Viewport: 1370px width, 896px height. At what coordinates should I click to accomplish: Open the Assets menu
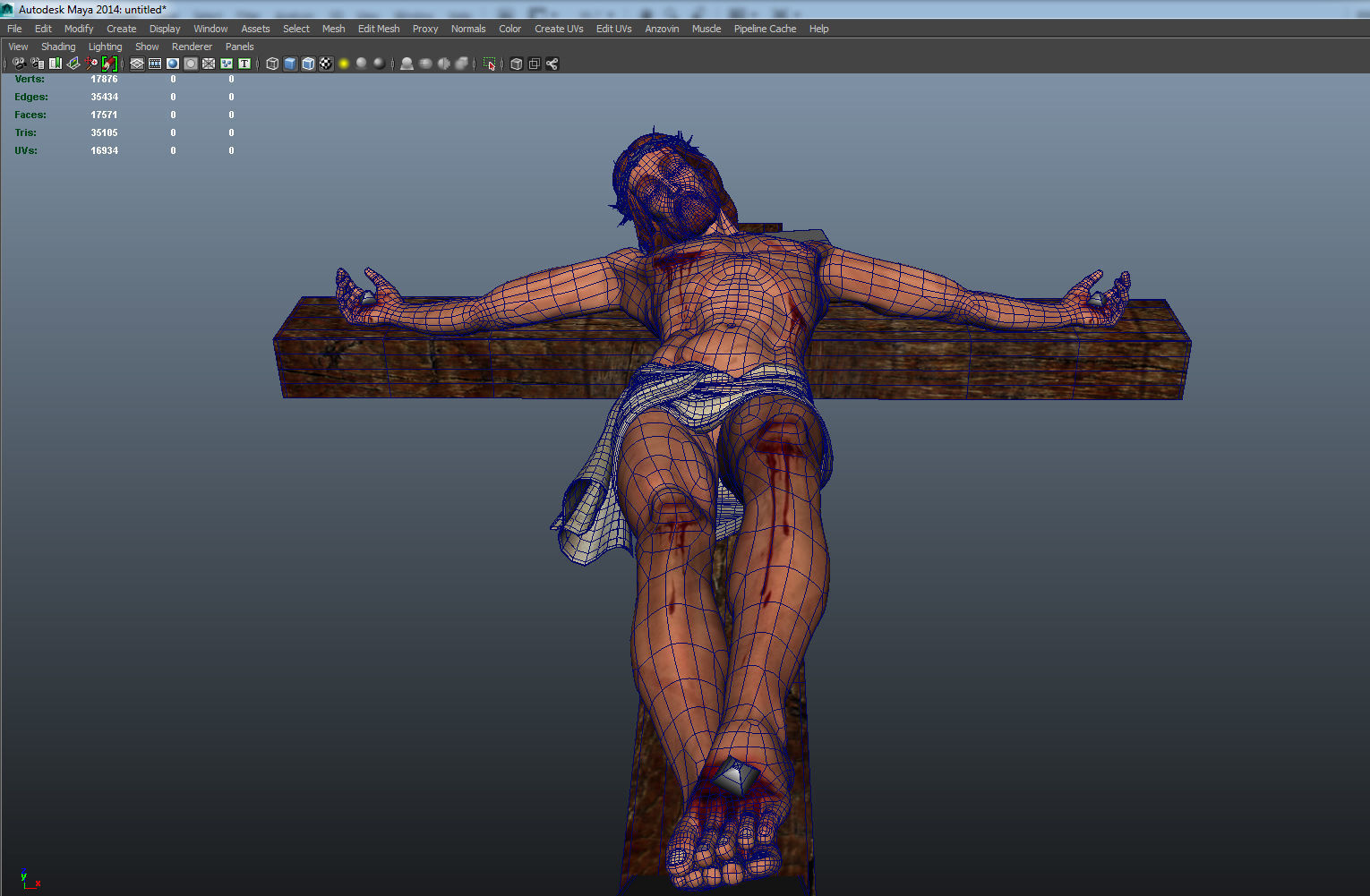[255, 29]
